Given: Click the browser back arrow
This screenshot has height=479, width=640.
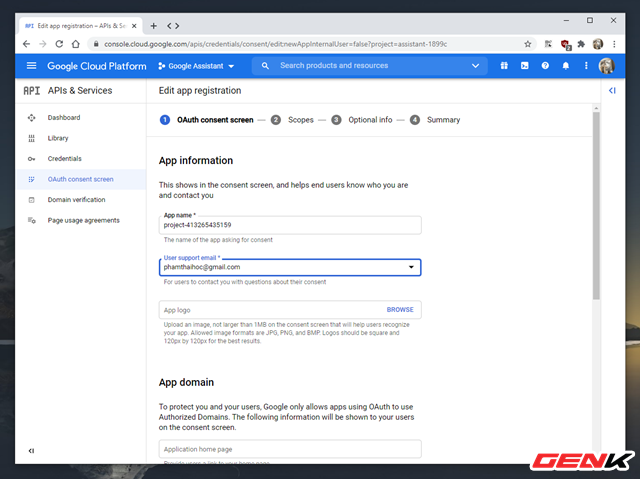Looking at the screenshot, I should [27, 44].
